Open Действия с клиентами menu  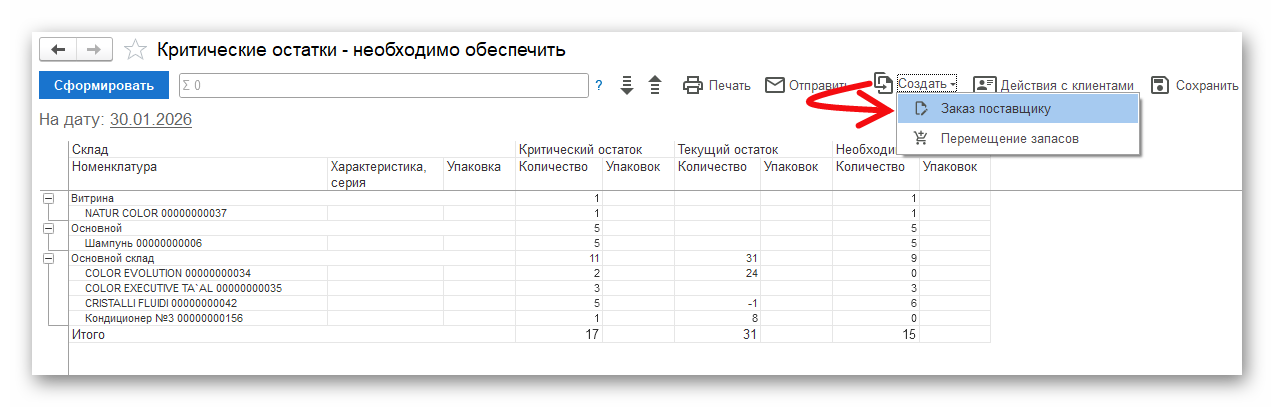(x=1068, y=86)
